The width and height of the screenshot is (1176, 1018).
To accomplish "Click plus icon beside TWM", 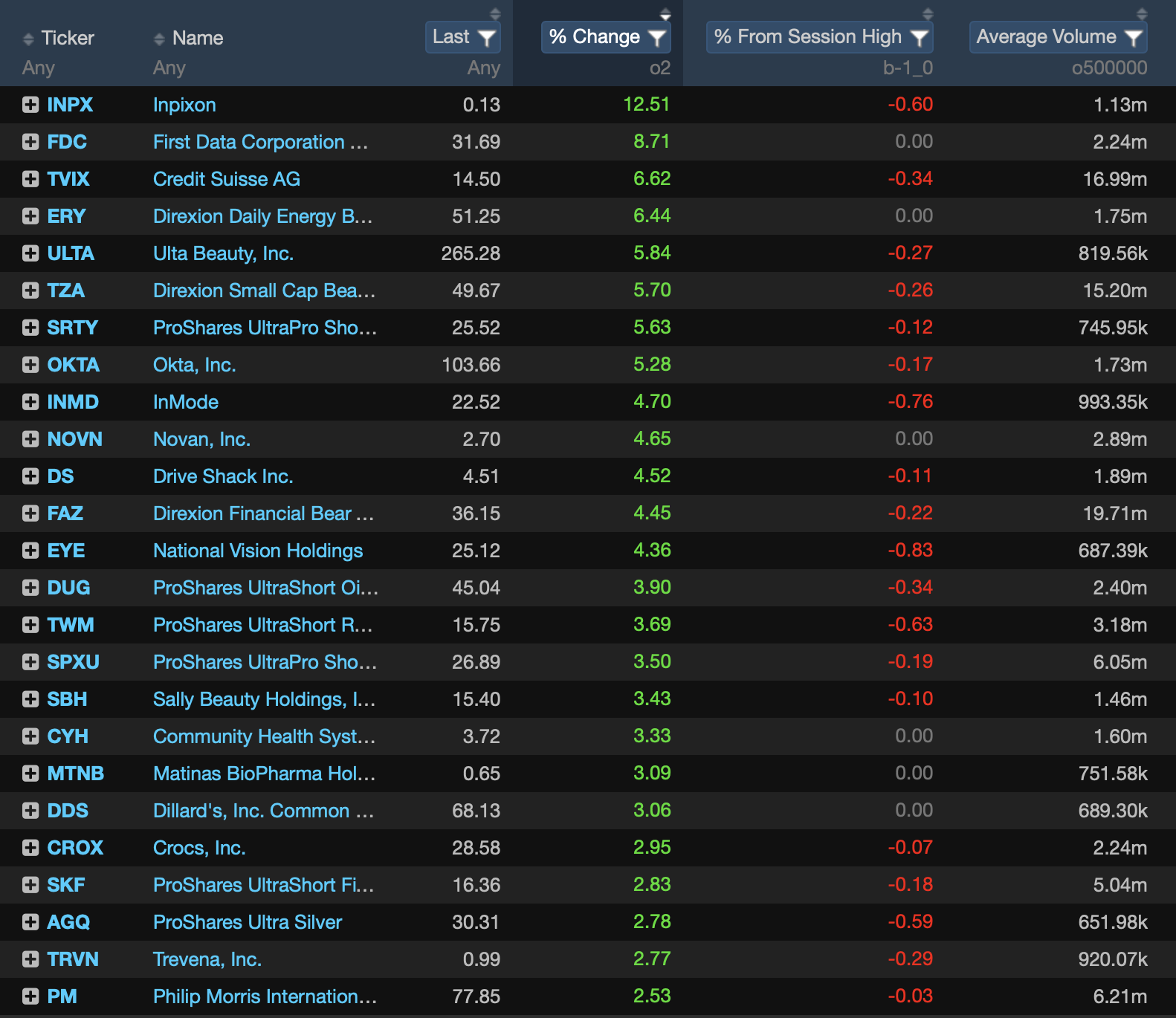I will pyautogui.click(x=30, y=625).
